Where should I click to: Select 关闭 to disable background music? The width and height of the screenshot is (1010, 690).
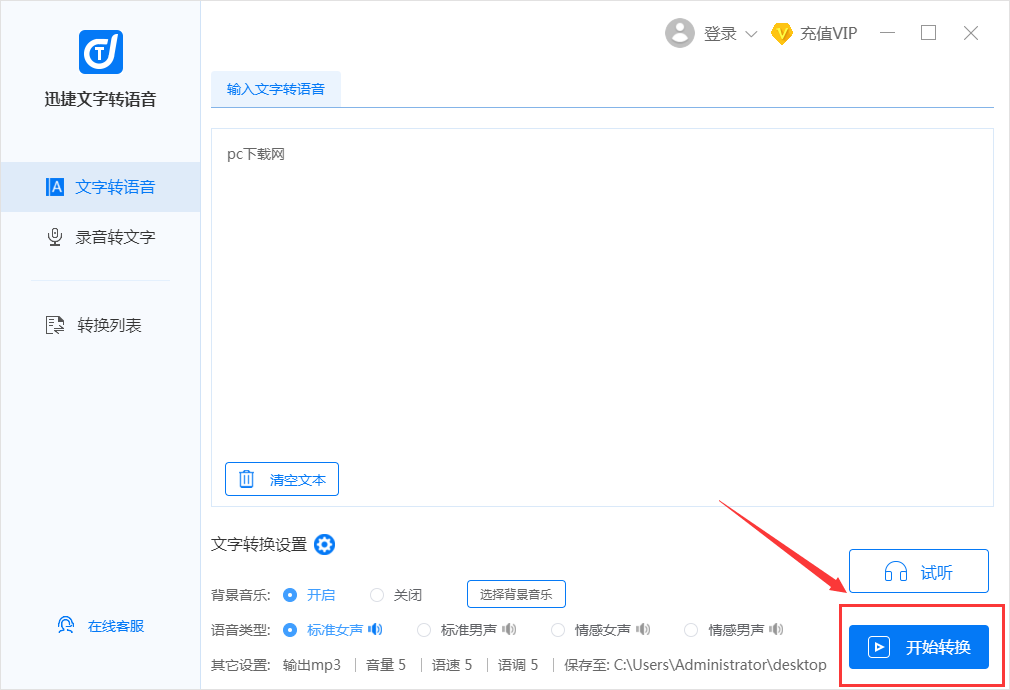[377, 595]
